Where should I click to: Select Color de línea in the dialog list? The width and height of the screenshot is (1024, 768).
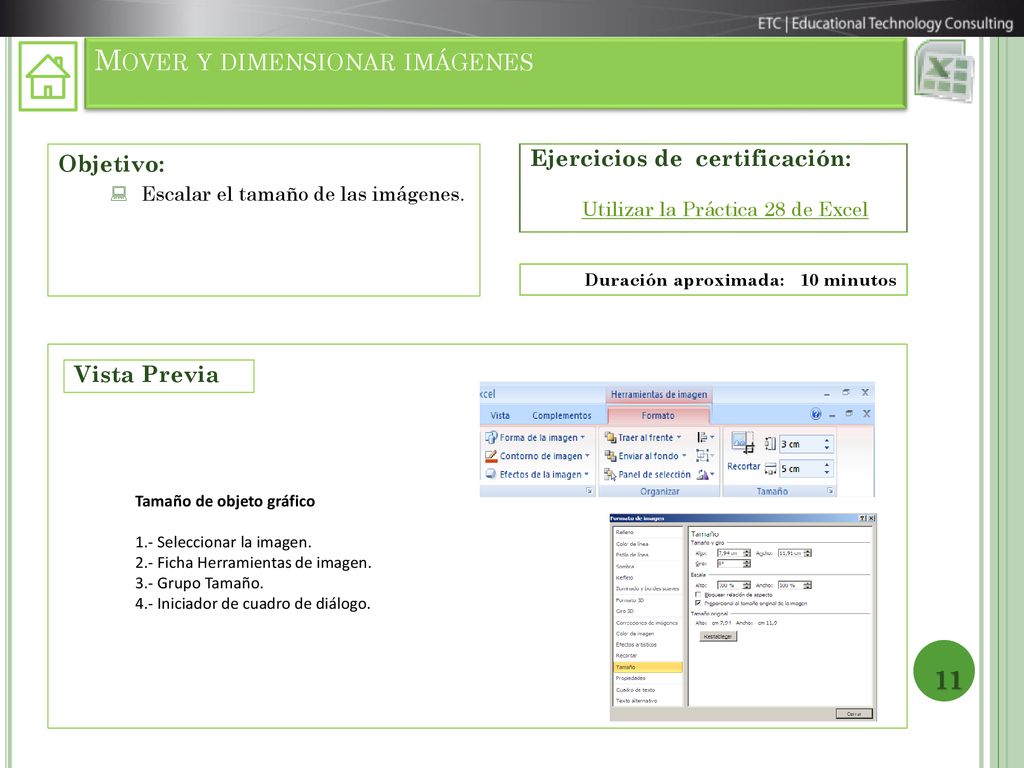632,543
